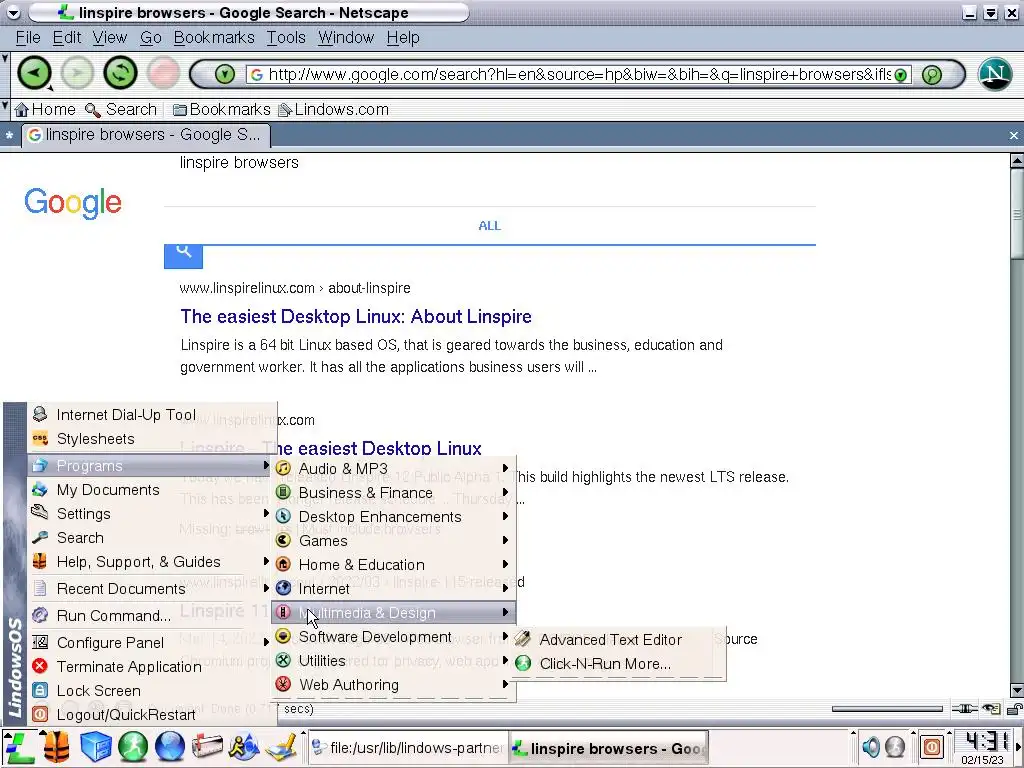Open the Go menu
This screenshot has width=1024, height=768.
(x=150, y=38)
